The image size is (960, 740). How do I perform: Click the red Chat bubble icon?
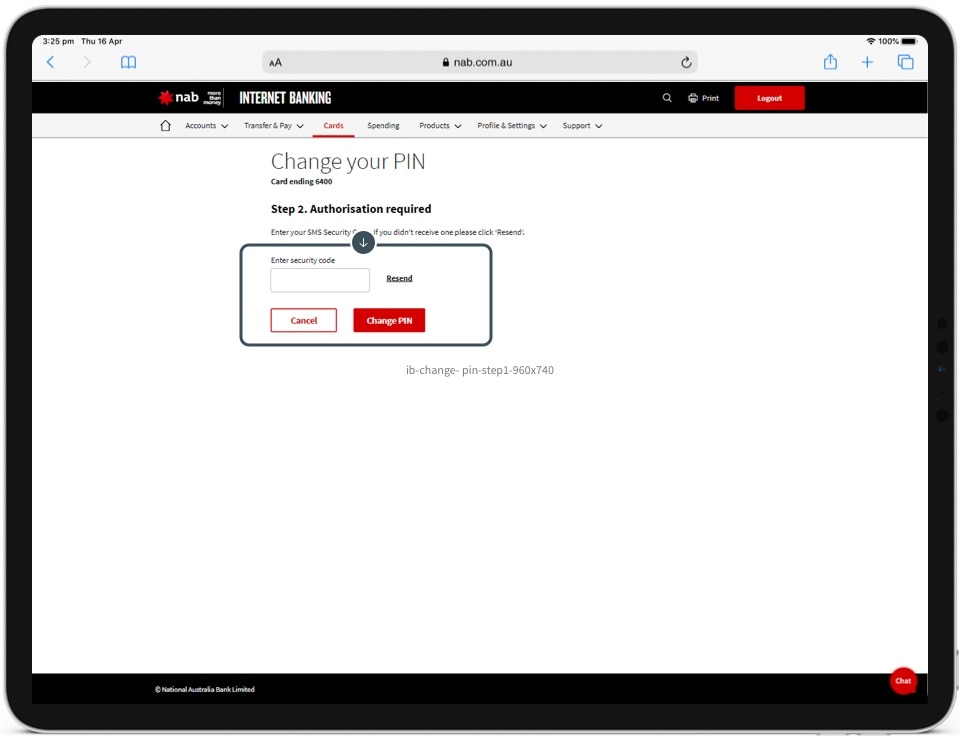(903, 681)
